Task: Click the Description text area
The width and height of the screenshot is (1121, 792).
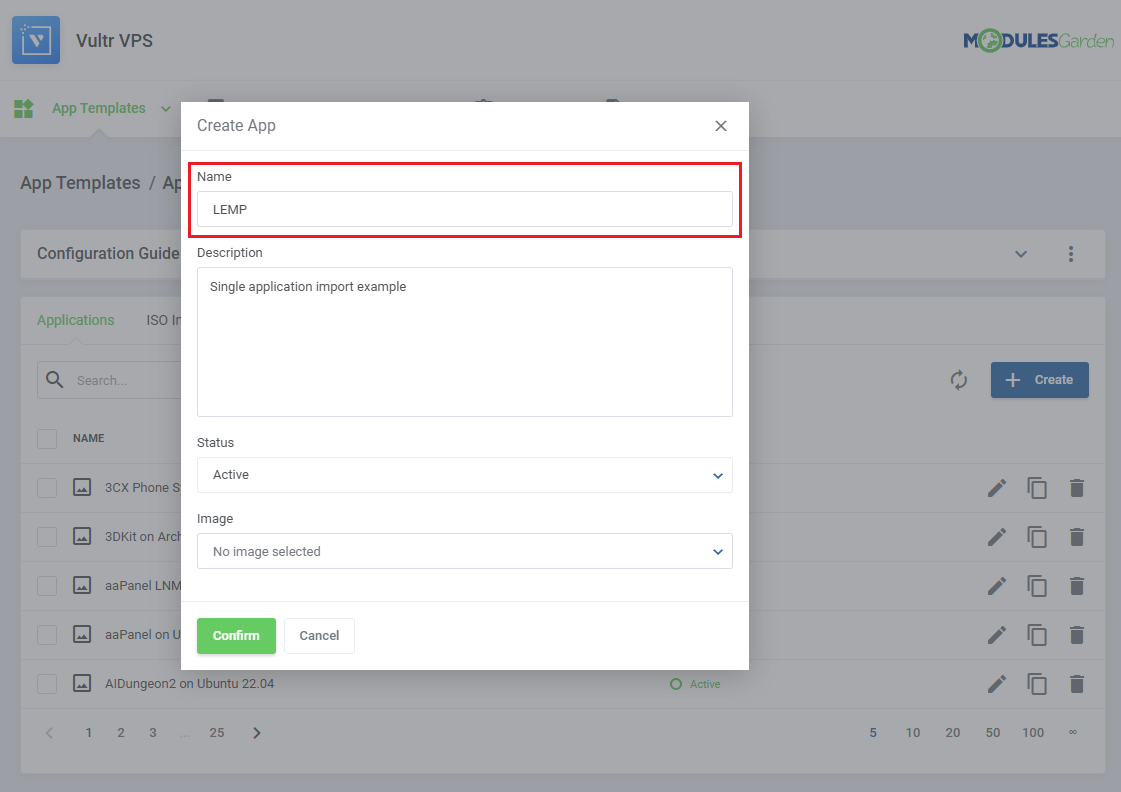Action: (465, 342)
